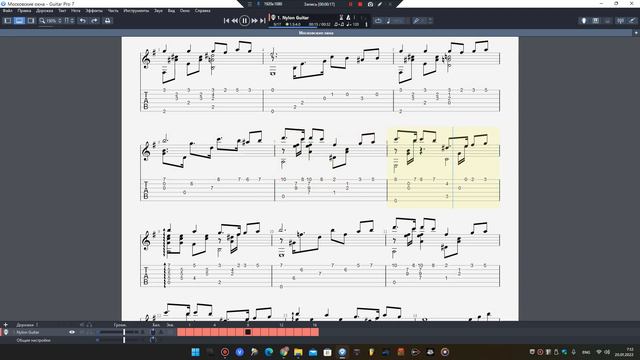Viewport: 640px width, 360px height.
Task: Jump to the last bar
Action: tap(262, 20)
